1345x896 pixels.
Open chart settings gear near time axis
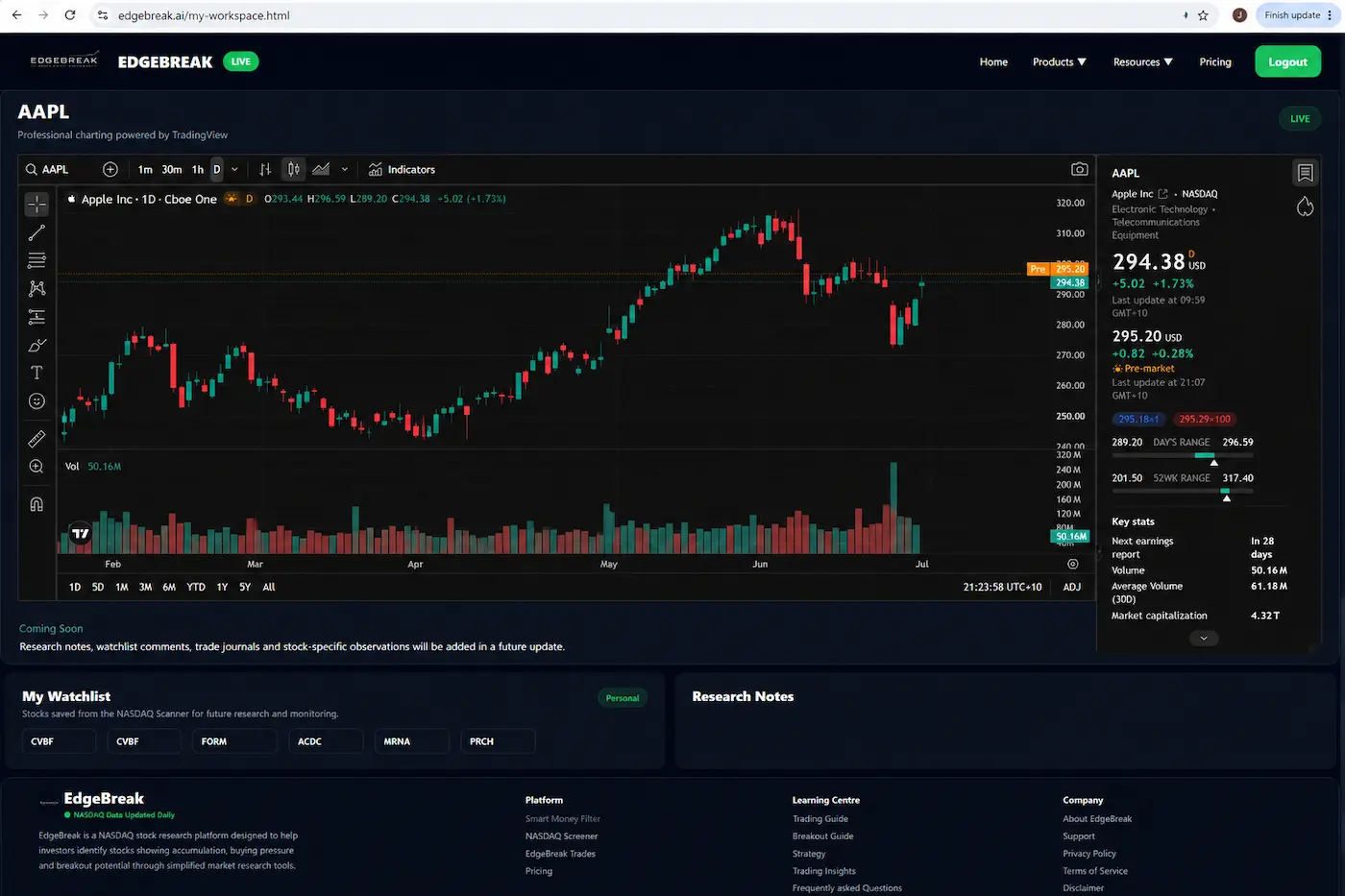click(1073, 564)
